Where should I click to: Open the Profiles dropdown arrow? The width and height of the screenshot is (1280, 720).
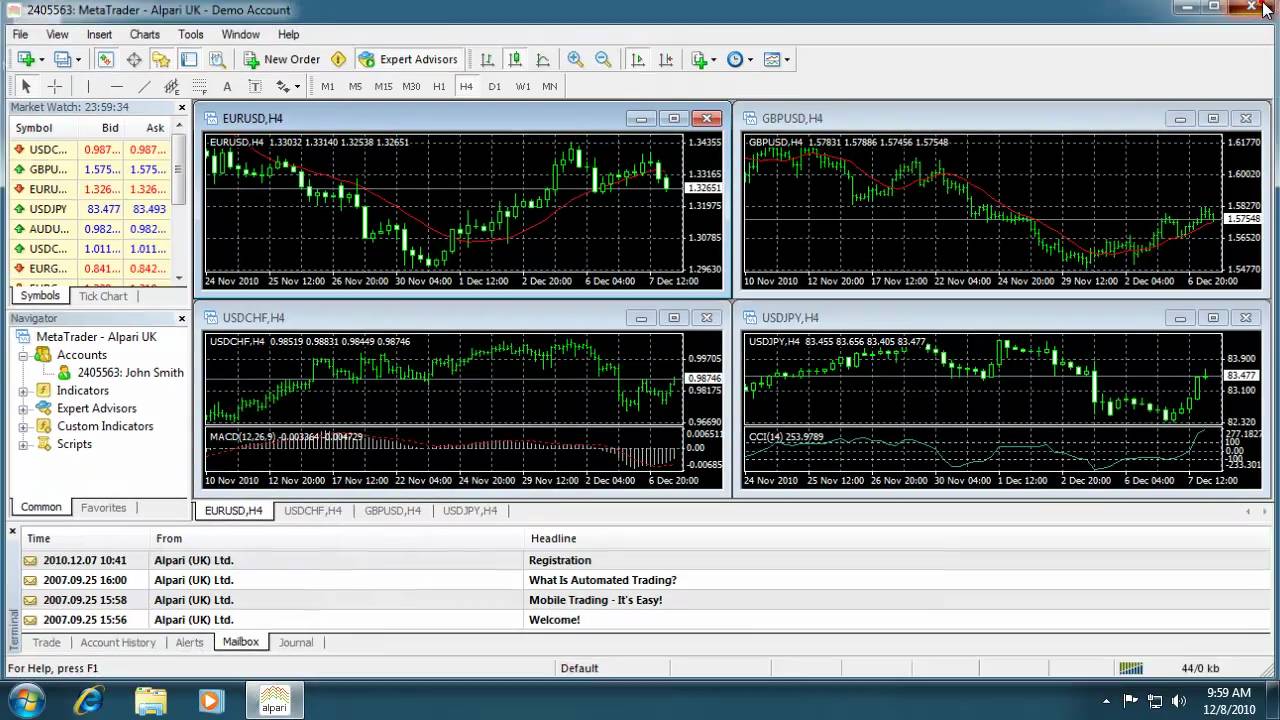[x=78, y=60]
